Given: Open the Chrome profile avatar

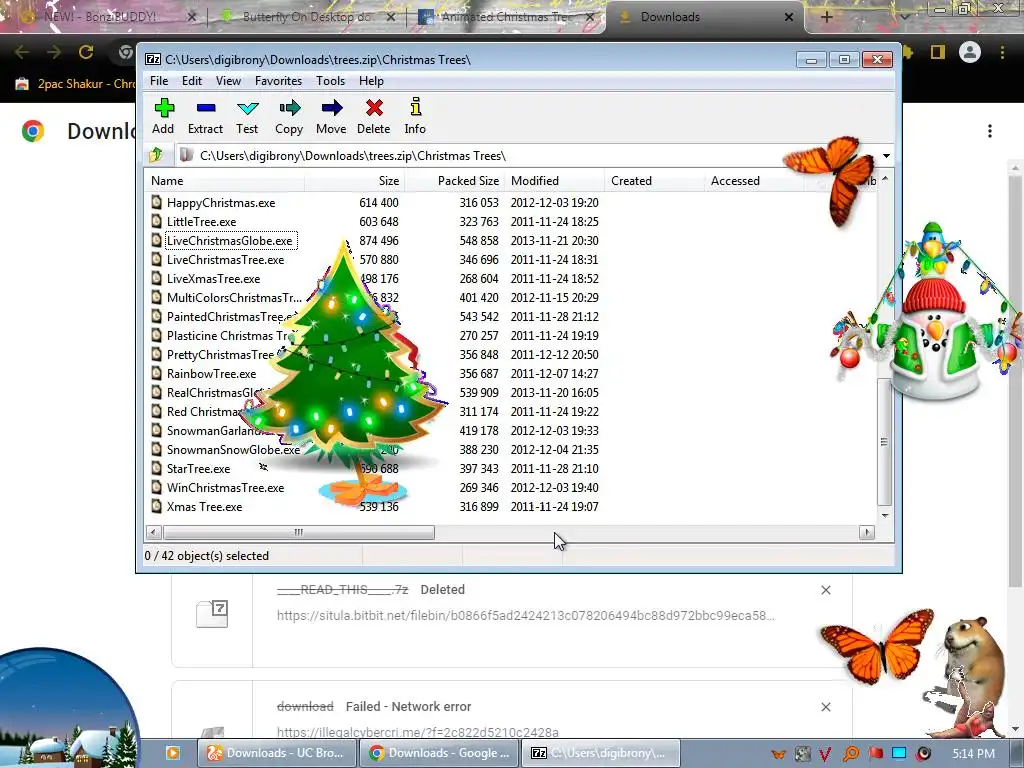Looking at the screenshot, I should point(970,52).
